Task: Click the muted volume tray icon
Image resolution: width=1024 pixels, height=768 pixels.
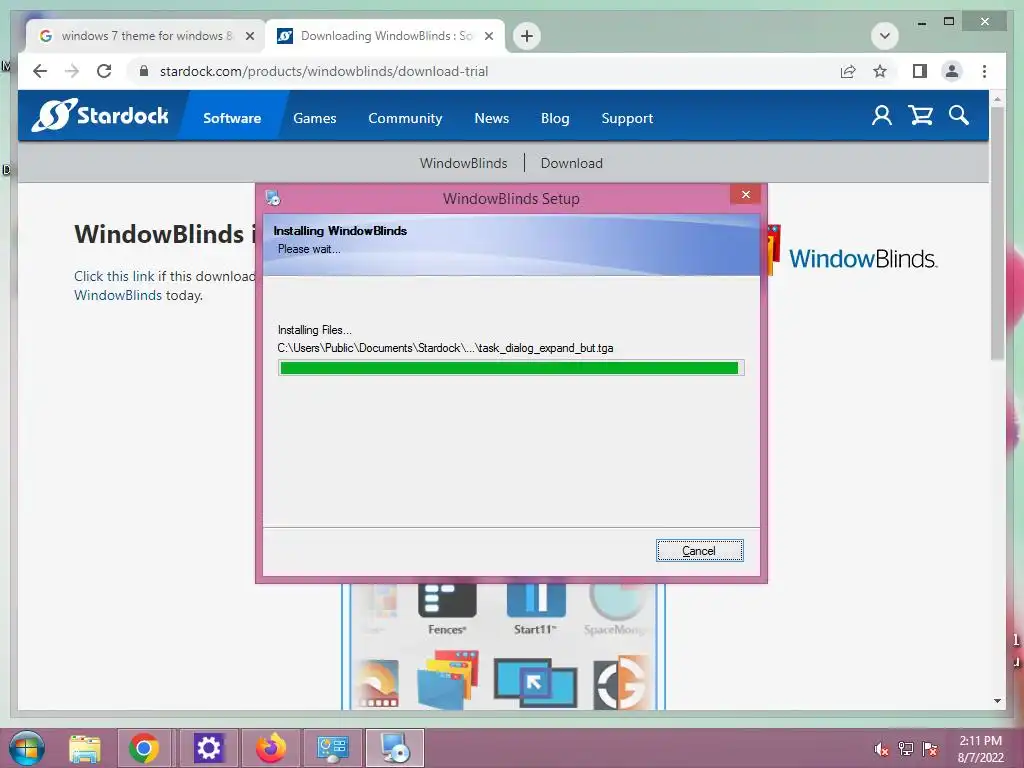Action: tap(881, 749)
